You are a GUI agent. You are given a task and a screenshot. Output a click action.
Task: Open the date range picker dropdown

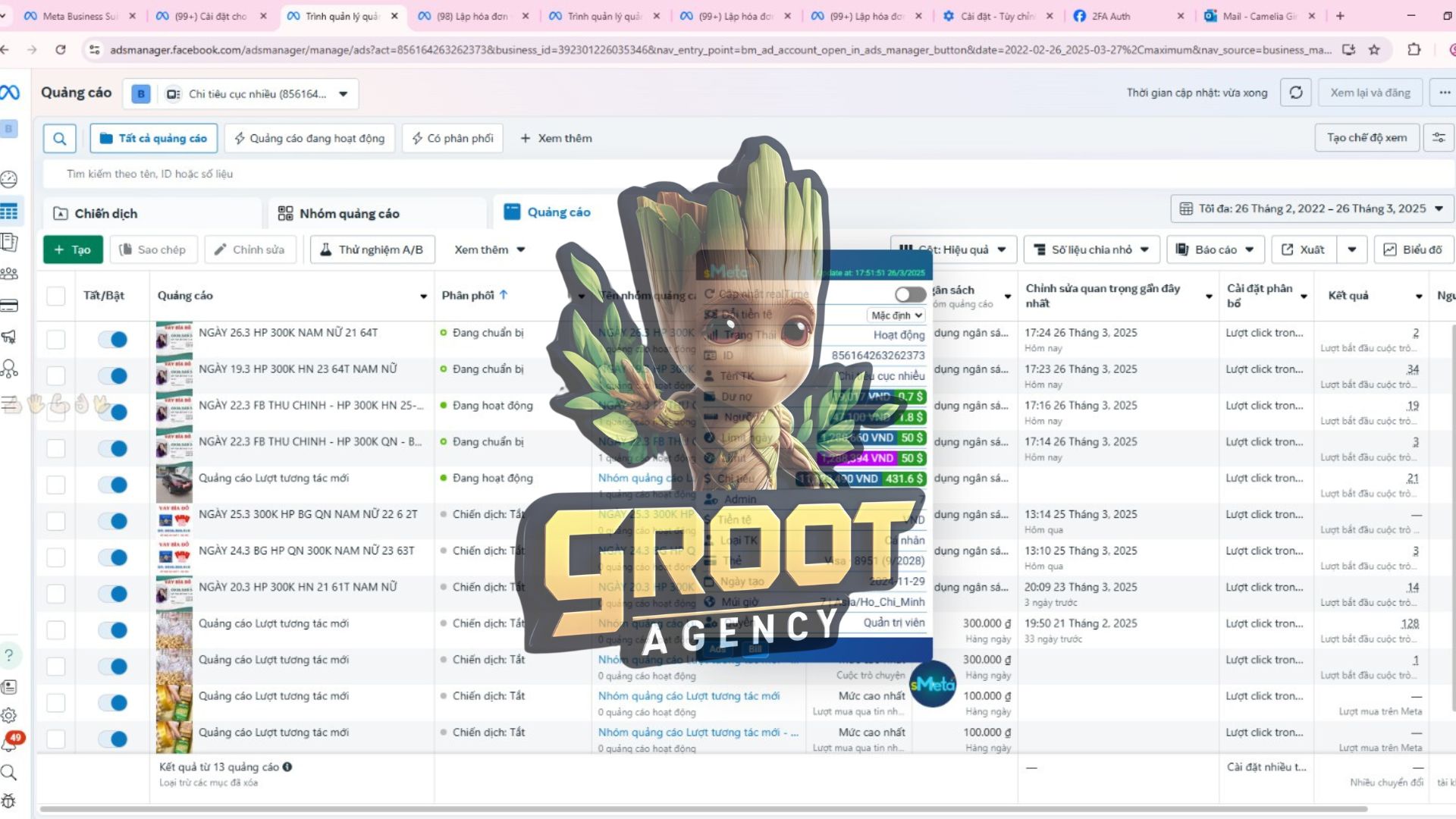[1313, 209]
